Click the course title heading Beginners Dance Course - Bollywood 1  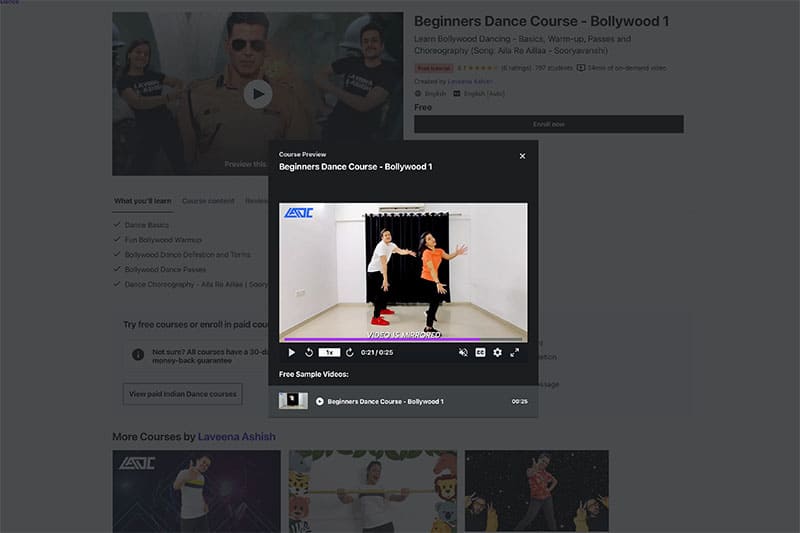[x=541, y=21]
